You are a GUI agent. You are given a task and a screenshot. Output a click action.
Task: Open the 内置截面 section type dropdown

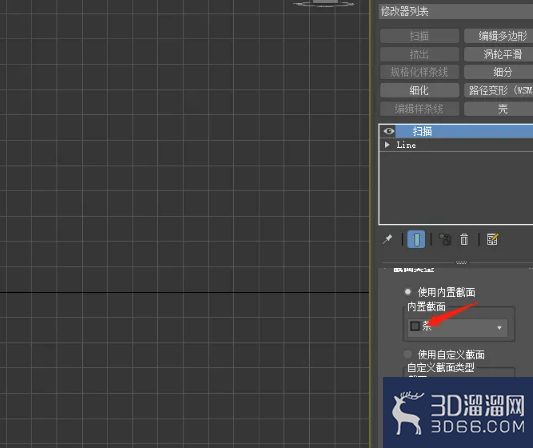(x=458, y=327)
